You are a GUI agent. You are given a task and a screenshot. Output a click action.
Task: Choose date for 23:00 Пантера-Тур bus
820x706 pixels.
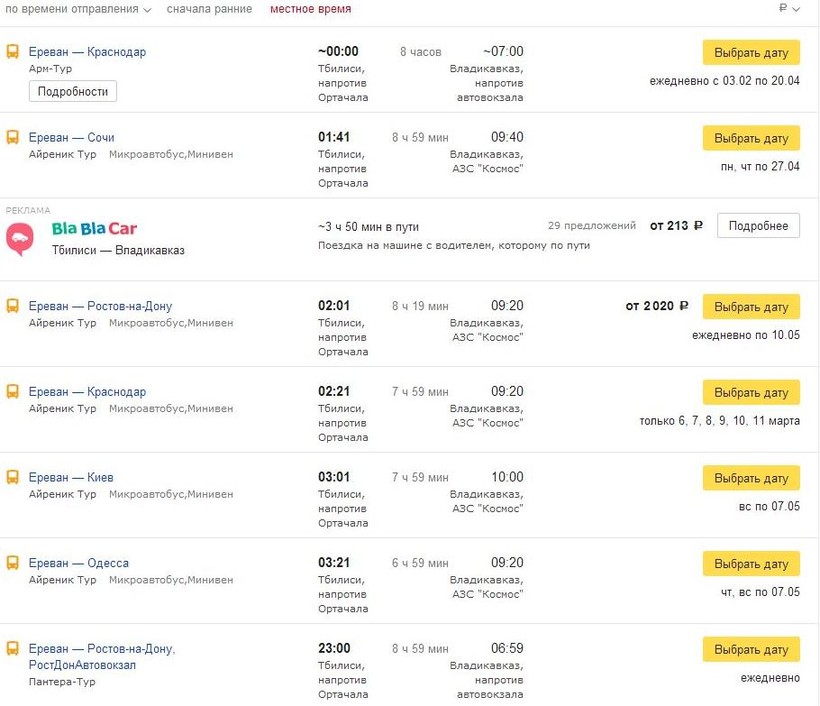751,650
